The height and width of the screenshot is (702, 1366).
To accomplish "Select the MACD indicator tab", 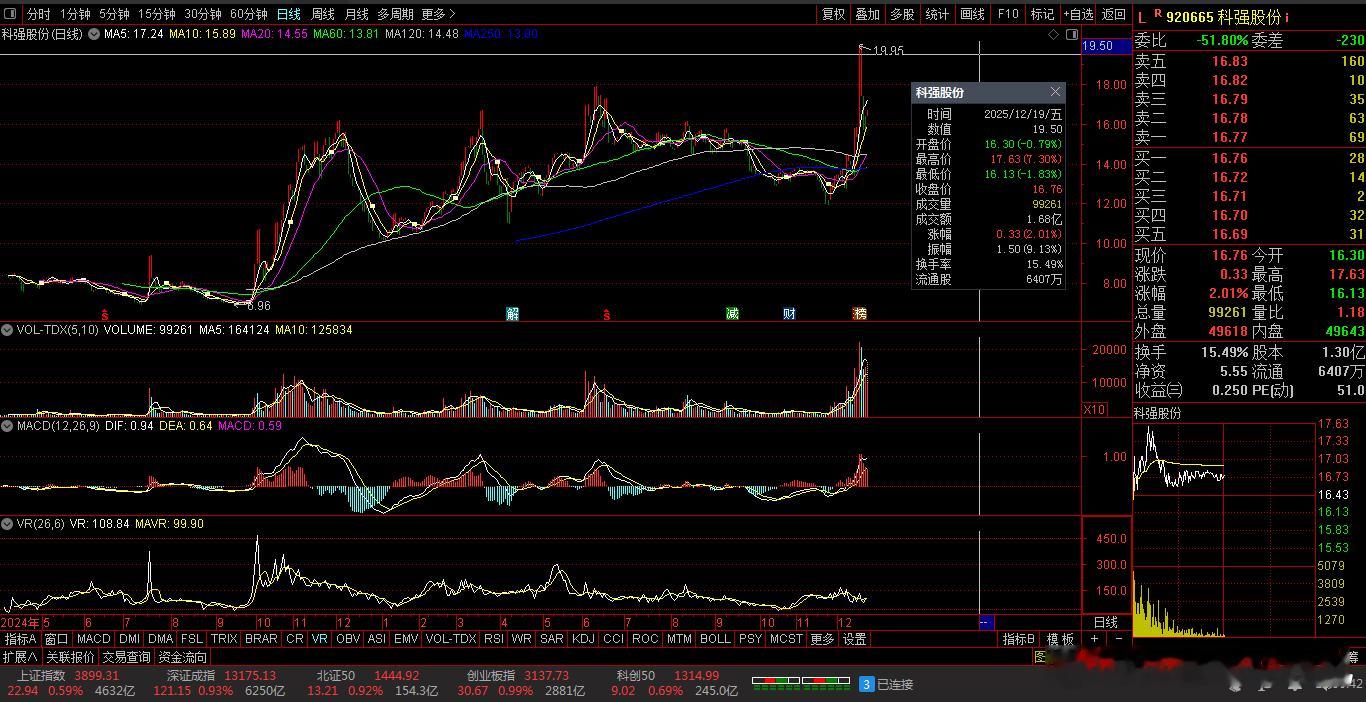I will click(x=93, y=639).
